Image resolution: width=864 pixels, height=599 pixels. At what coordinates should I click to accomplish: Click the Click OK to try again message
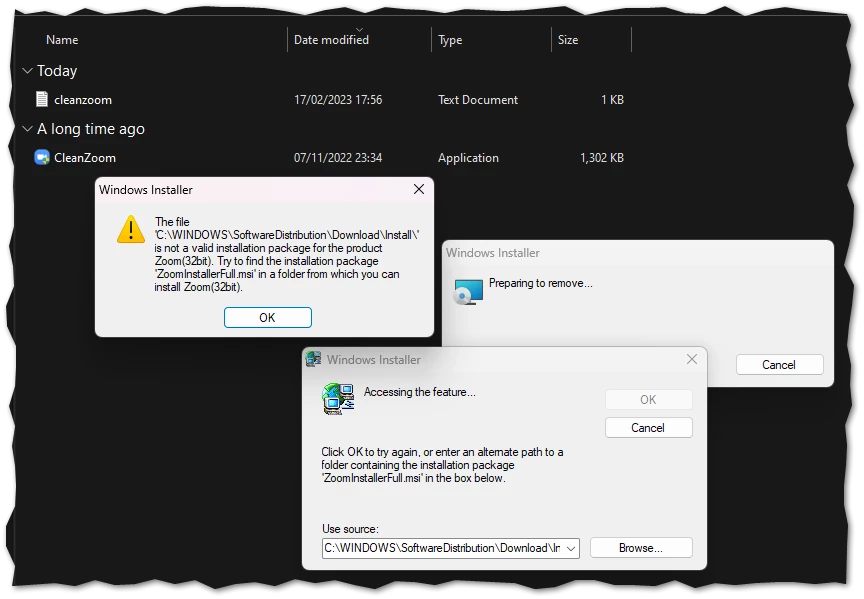442,465
